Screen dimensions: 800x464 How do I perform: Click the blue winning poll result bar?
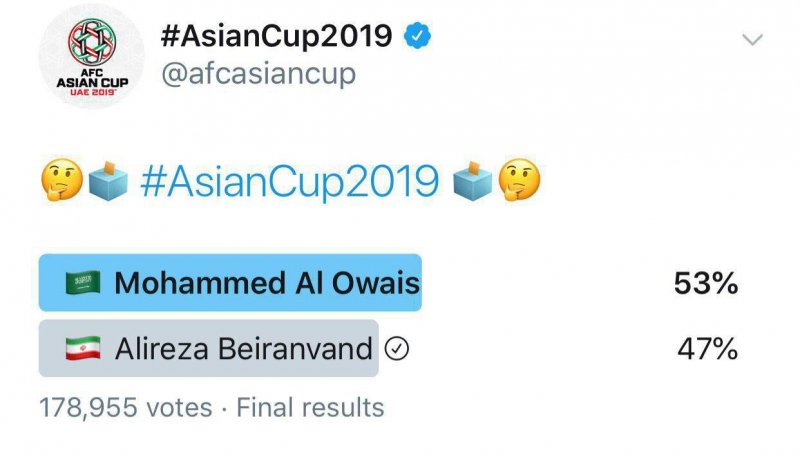230,283
